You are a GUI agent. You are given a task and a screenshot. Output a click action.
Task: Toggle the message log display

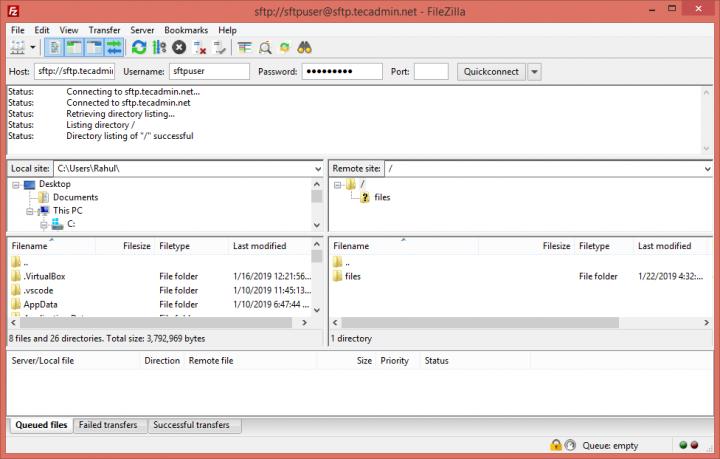click(54, 47)
